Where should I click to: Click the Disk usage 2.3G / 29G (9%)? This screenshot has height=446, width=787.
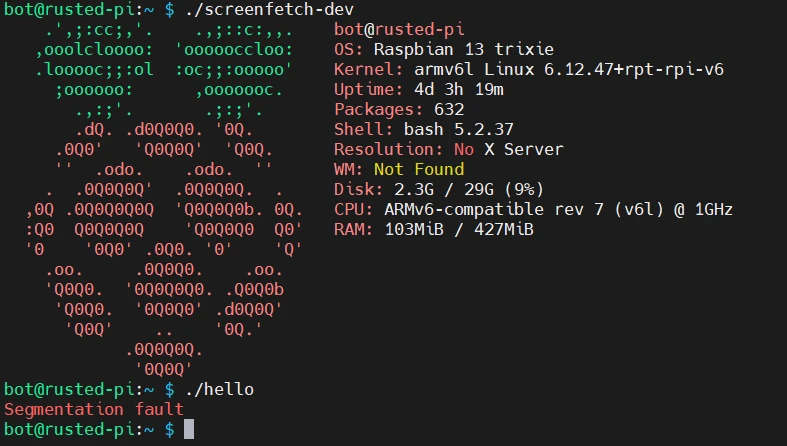click(469, 190)
